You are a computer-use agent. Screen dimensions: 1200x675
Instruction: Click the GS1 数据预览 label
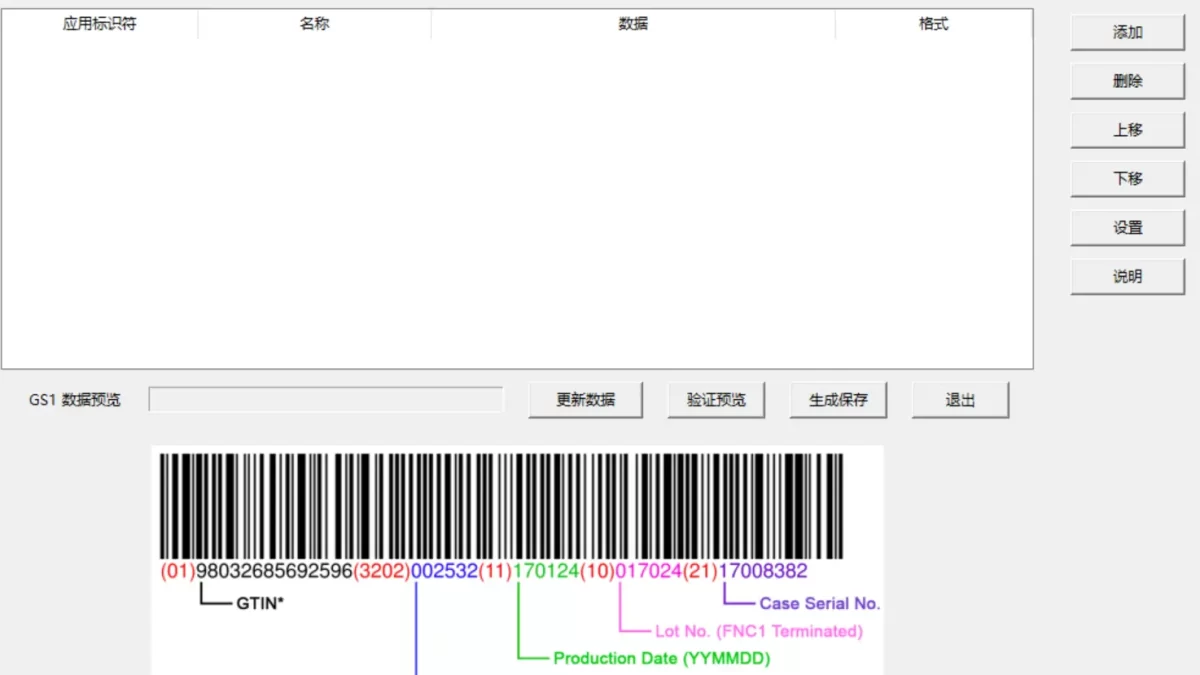pos(75,400)
